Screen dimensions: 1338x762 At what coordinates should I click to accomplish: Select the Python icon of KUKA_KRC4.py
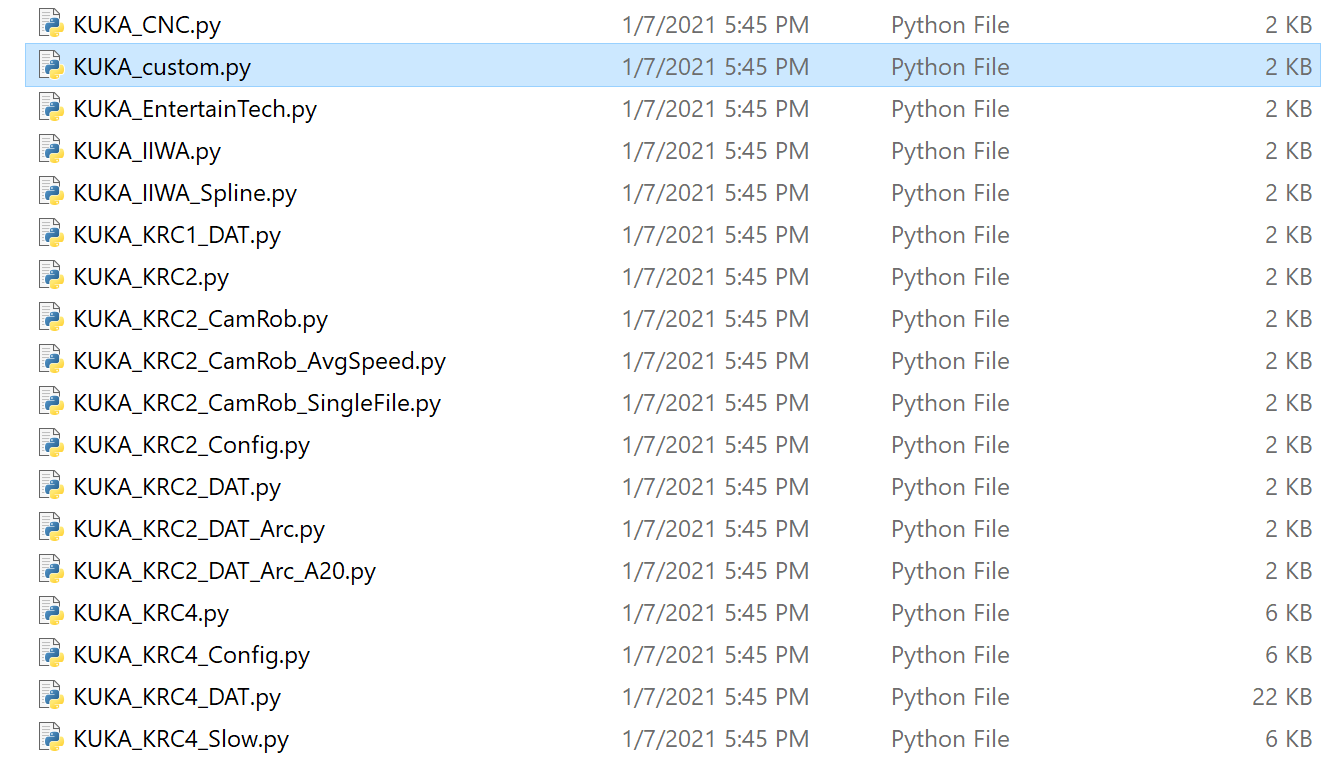click(50, 611)
